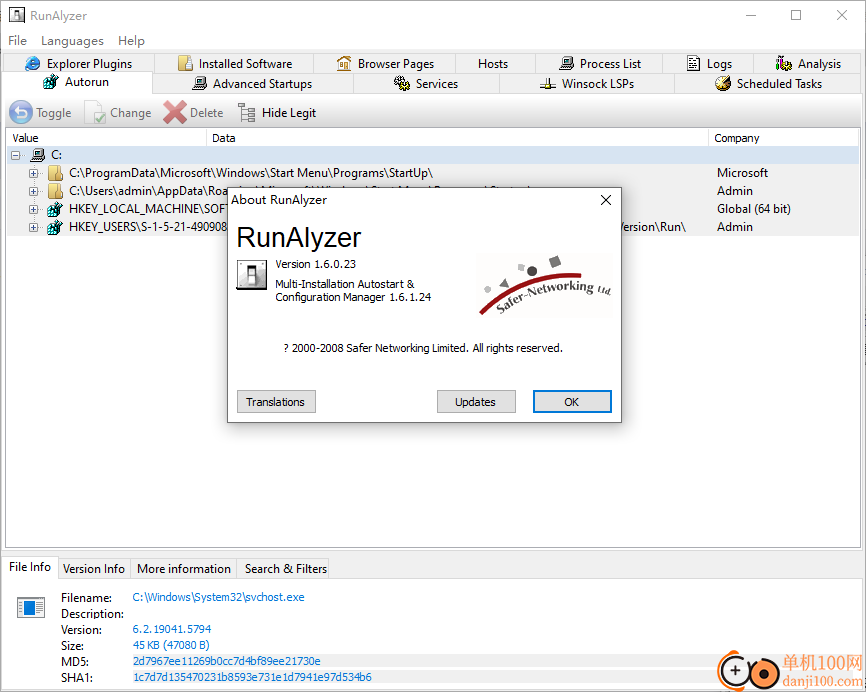Switch to the Services tab
The image size is (866, 692).
click(426, 83)
